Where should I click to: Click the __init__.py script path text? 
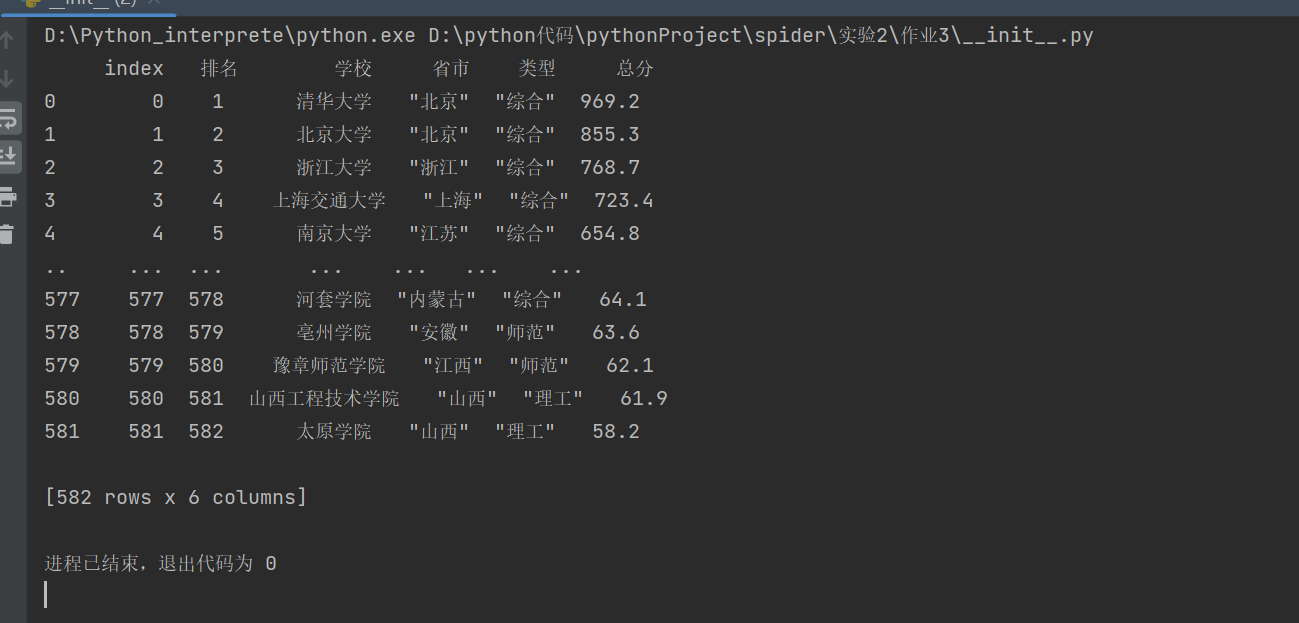pyautogui.click(x=761, y=37)
